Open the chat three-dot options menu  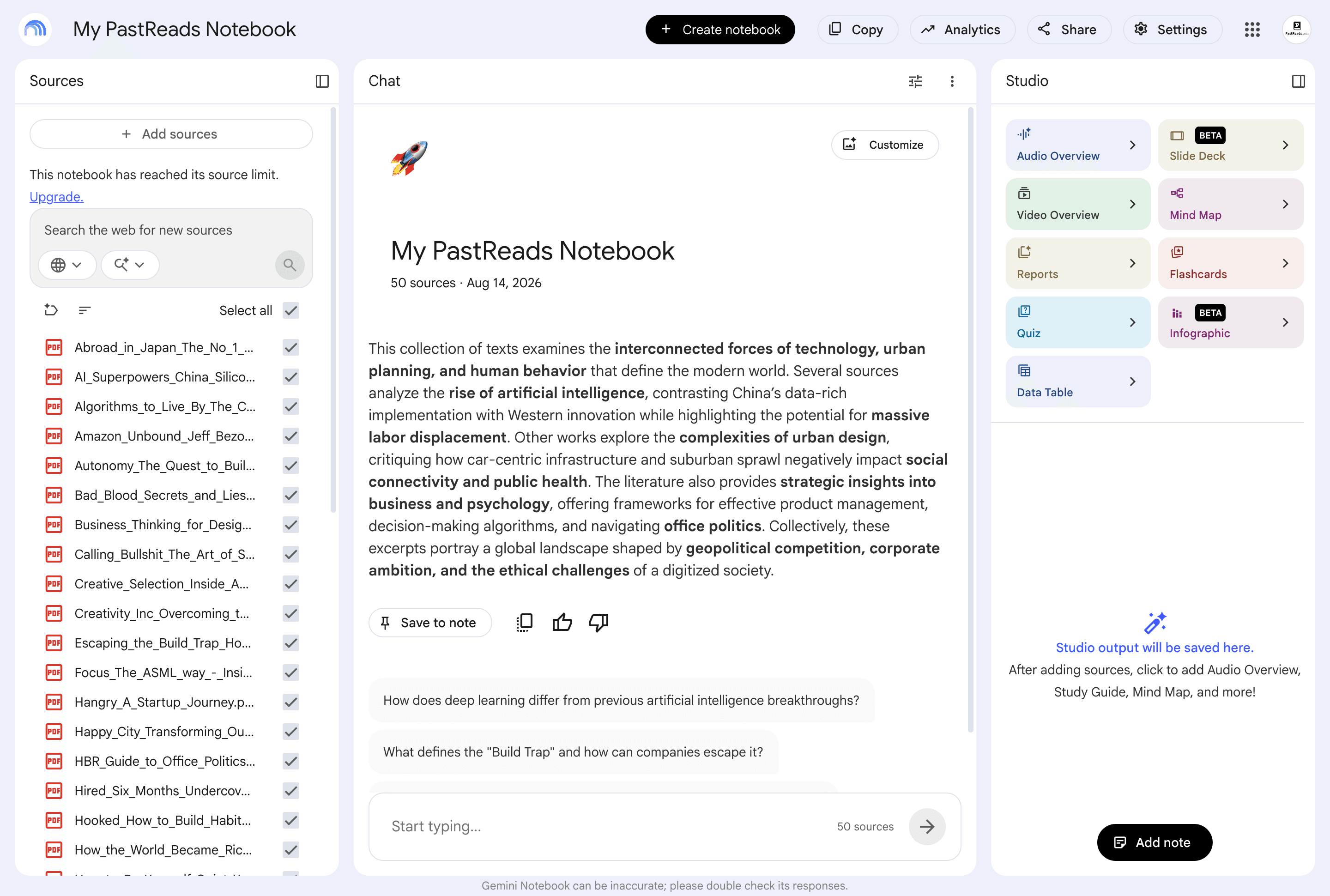pyautogui.click(x=952, y=81)
